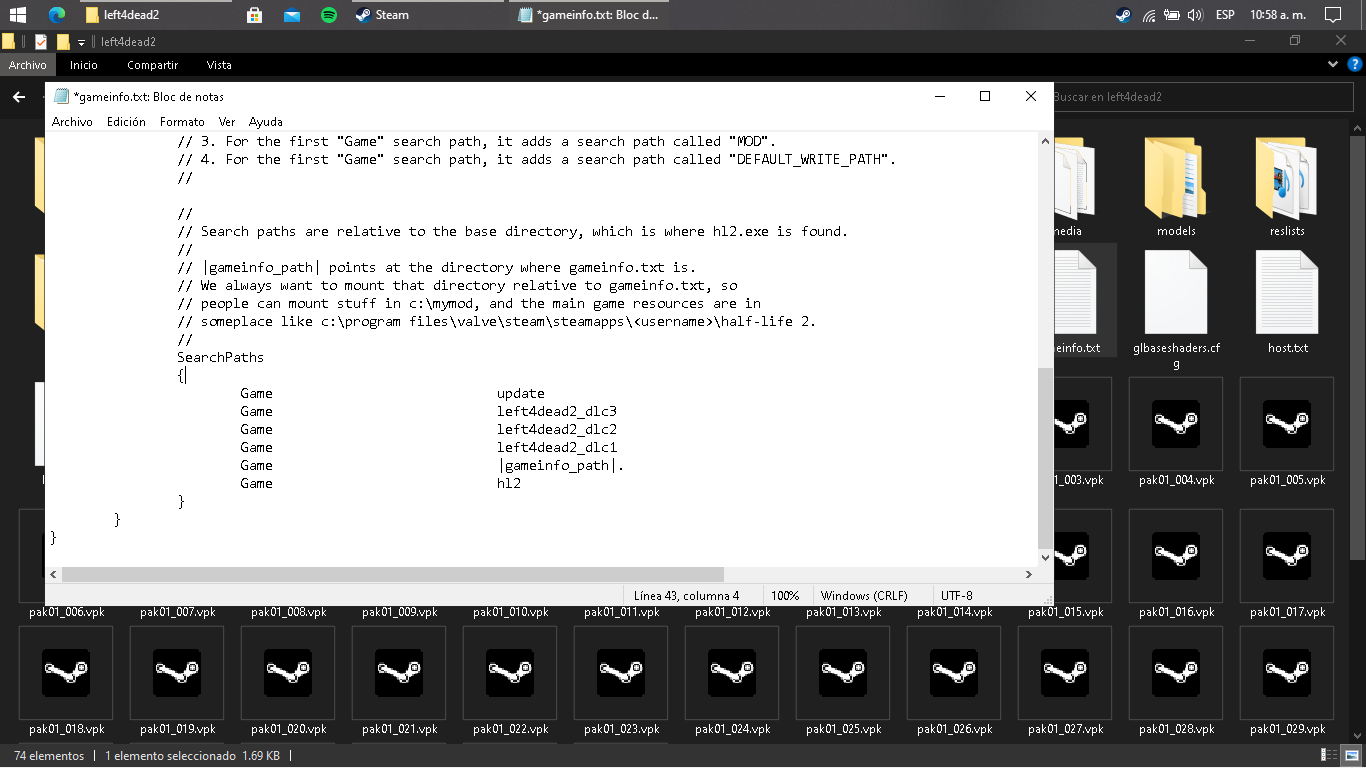Image resolution: width=1366 pixels, height=768 pixels.
Task: Open the Wi-Fi network tray icon
Action: 1149,15
